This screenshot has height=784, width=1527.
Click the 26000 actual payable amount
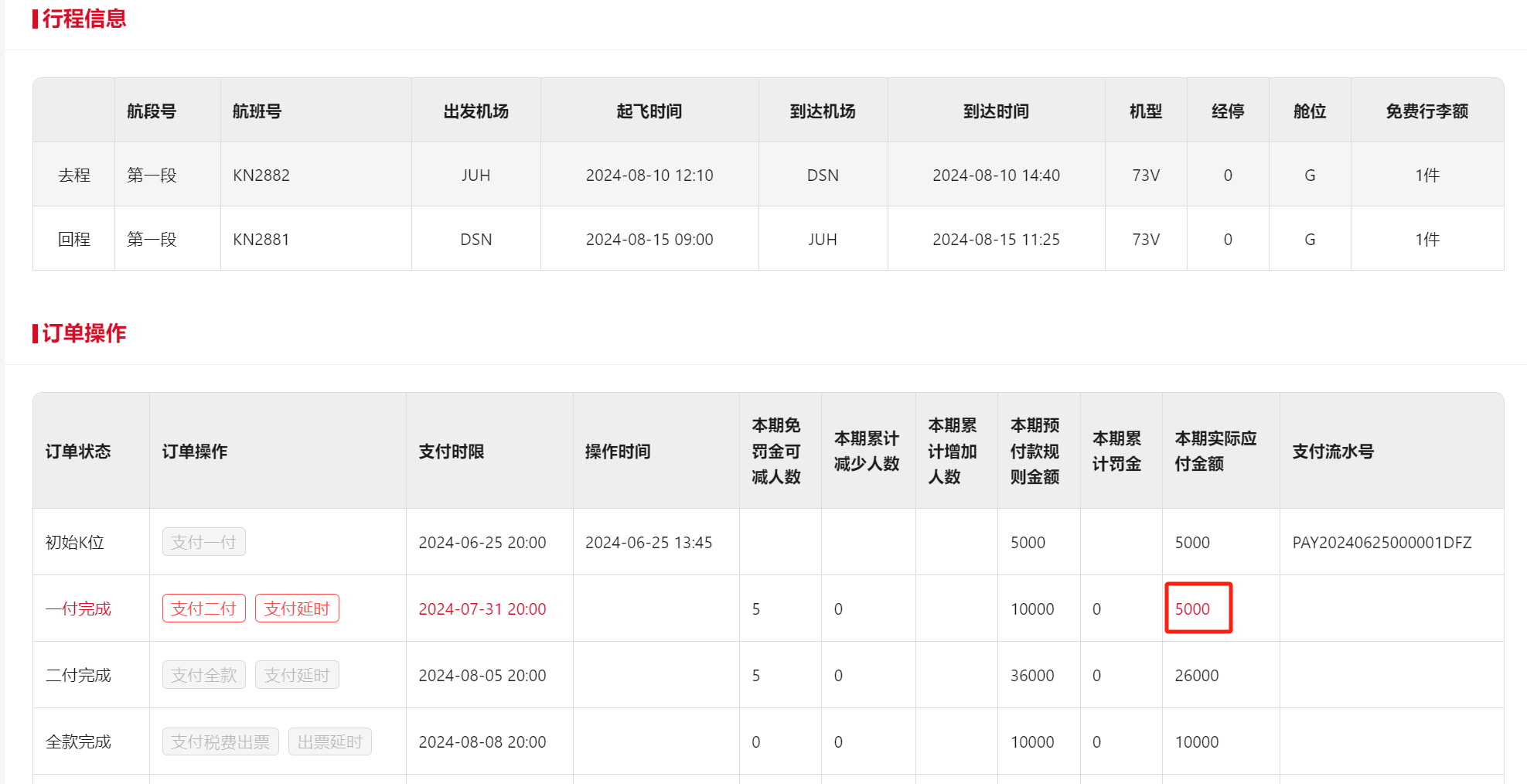(1196, 676)
